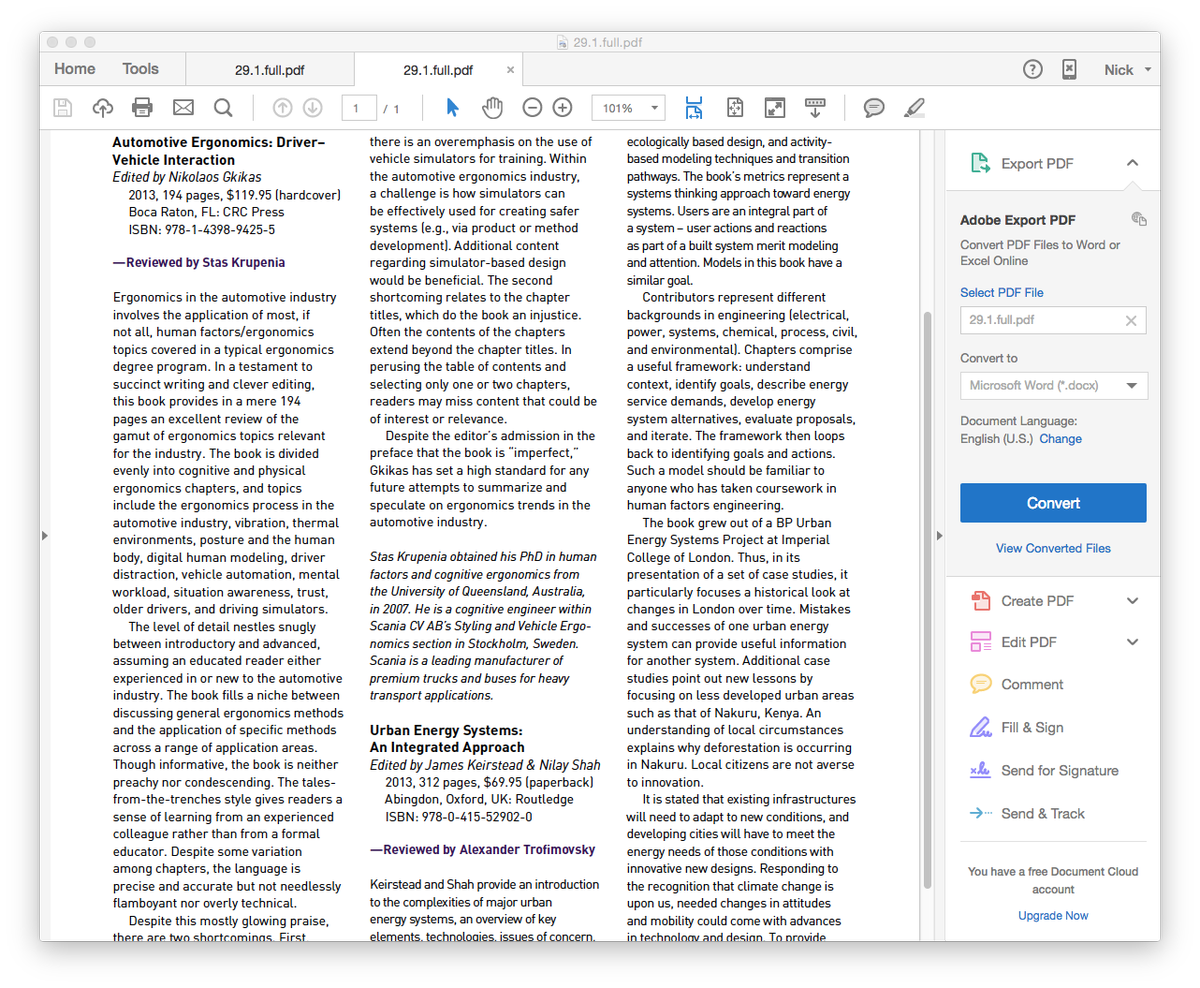Upload file to Document Cloud

click(102, 107)
